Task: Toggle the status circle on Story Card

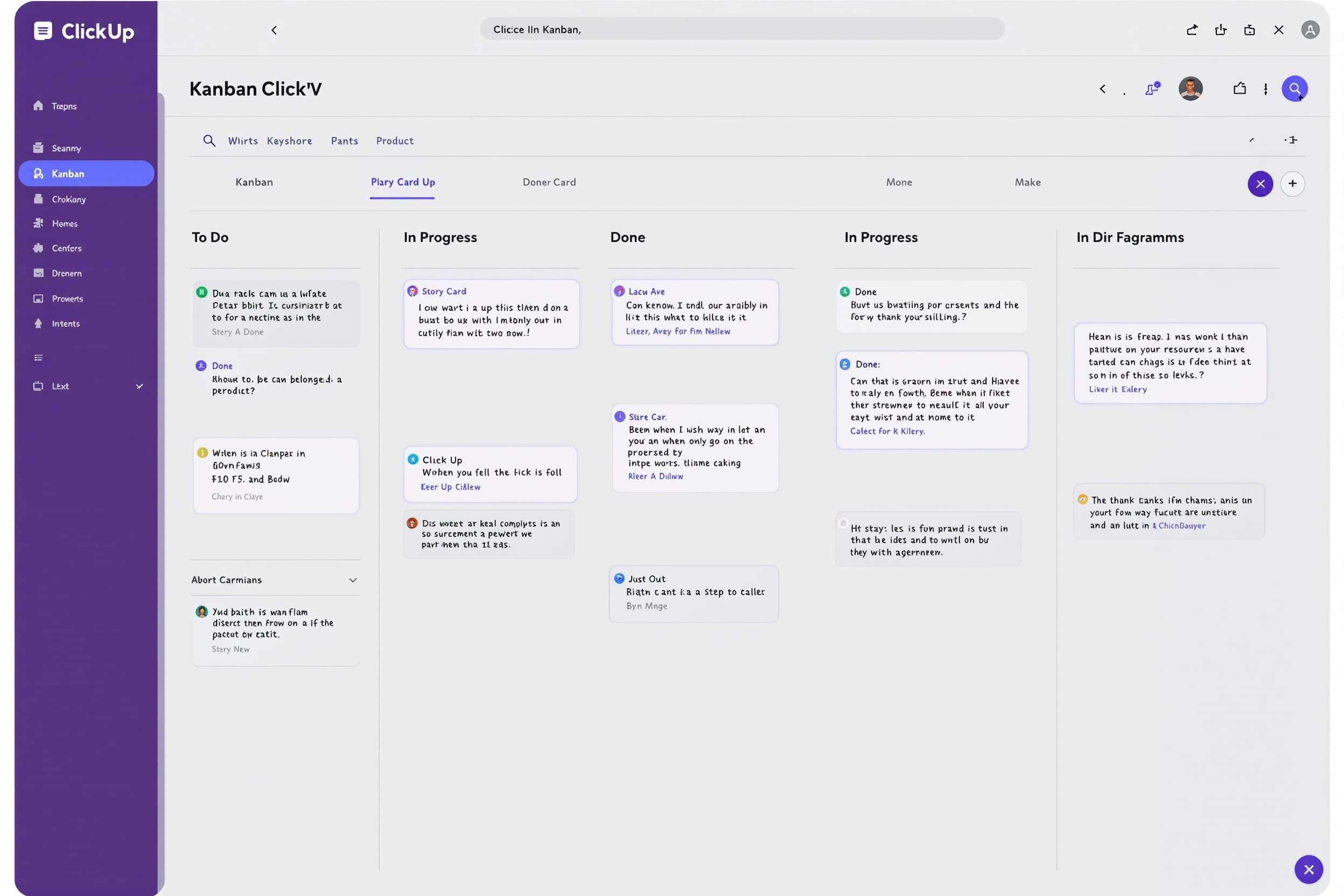Action: pos(412,291)
